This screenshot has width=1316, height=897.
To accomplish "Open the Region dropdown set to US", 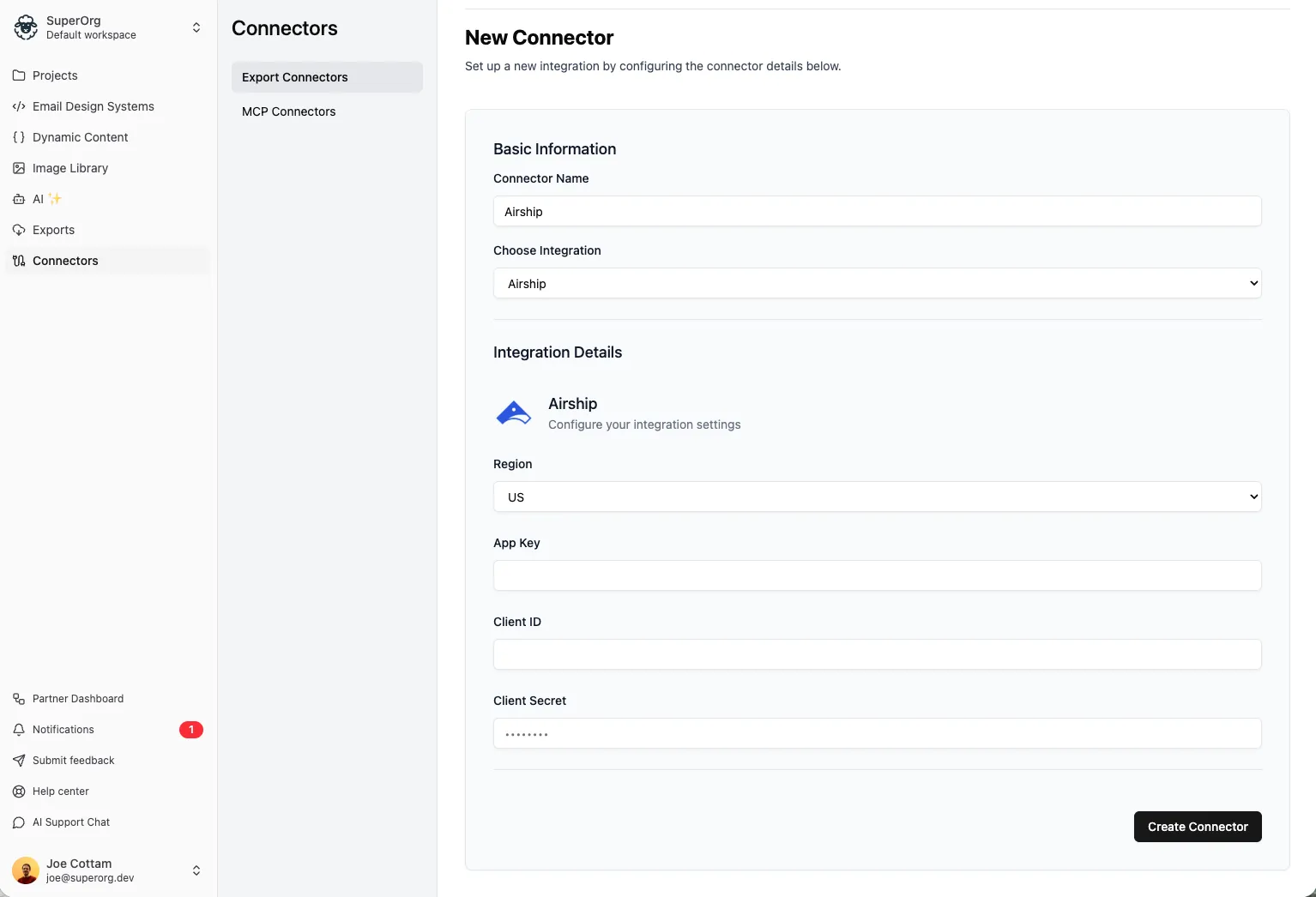I will [x=877, y=497].
